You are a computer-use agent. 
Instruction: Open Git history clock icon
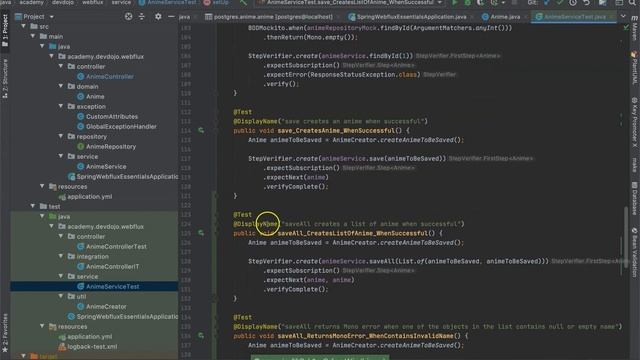573,2
